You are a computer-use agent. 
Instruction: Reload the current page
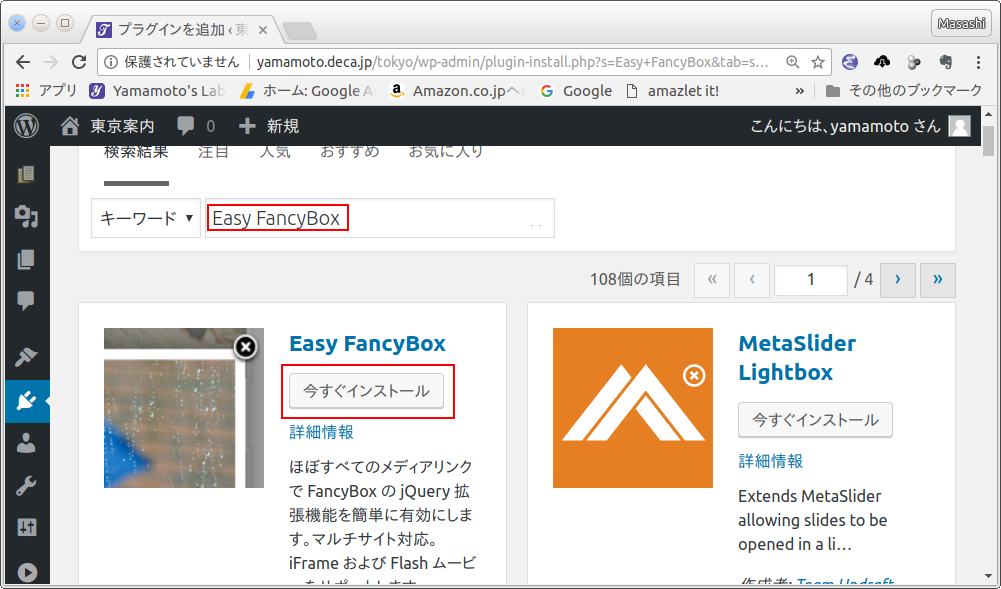[x=79, y=62]
